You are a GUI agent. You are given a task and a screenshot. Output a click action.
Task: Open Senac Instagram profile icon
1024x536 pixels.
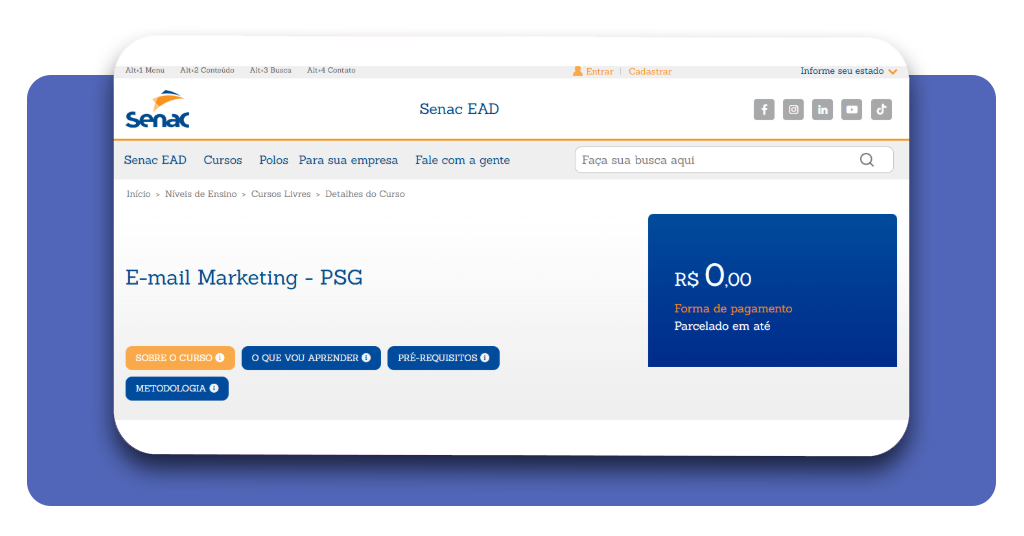(x=793, y=110)
